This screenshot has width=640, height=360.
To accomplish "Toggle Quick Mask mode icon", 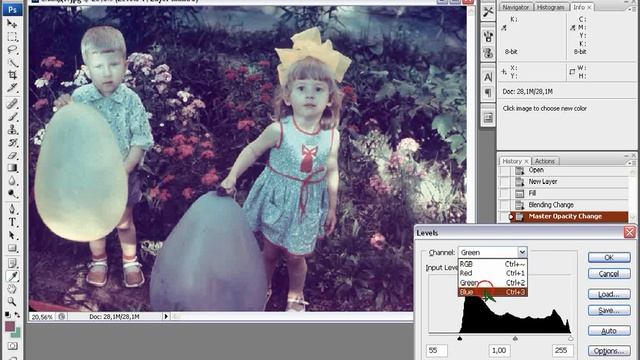I will click(x=12, y=346).
